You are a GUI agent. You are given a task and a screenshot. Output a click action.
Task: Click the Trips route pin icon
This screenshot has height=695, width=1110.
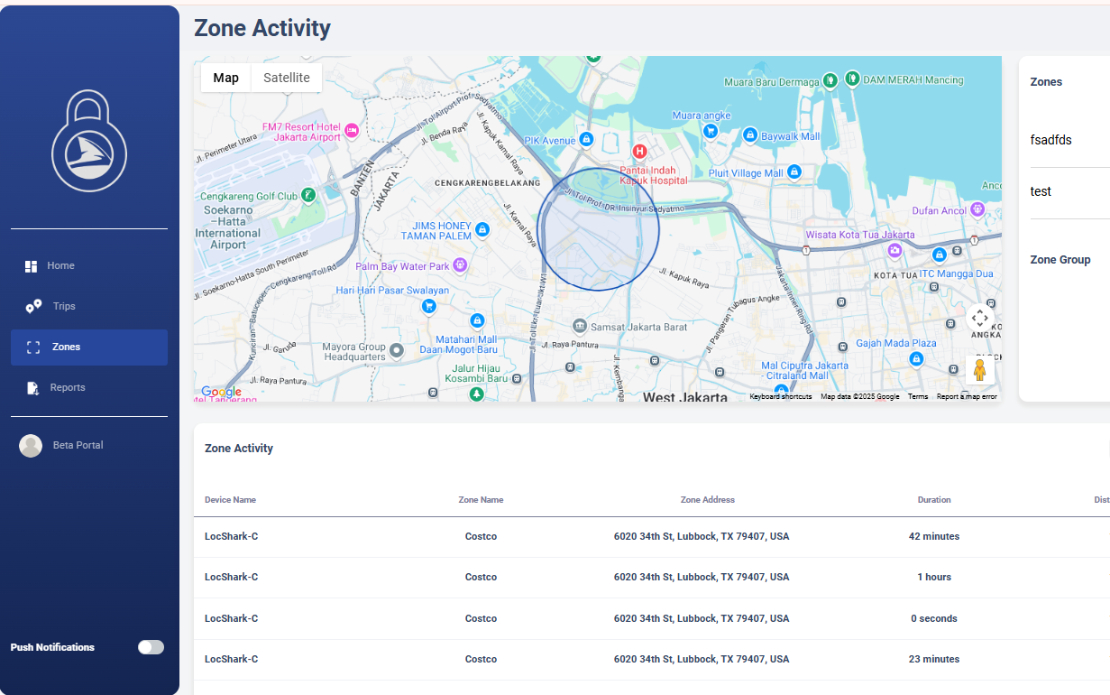(33, 306)
